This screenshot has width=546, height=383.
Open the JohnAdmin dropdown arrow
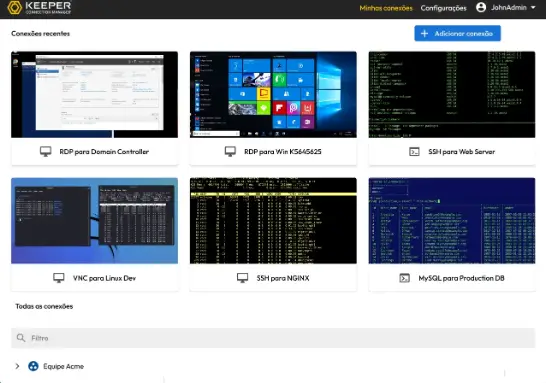pyautogui.click(x=533, y=7)
